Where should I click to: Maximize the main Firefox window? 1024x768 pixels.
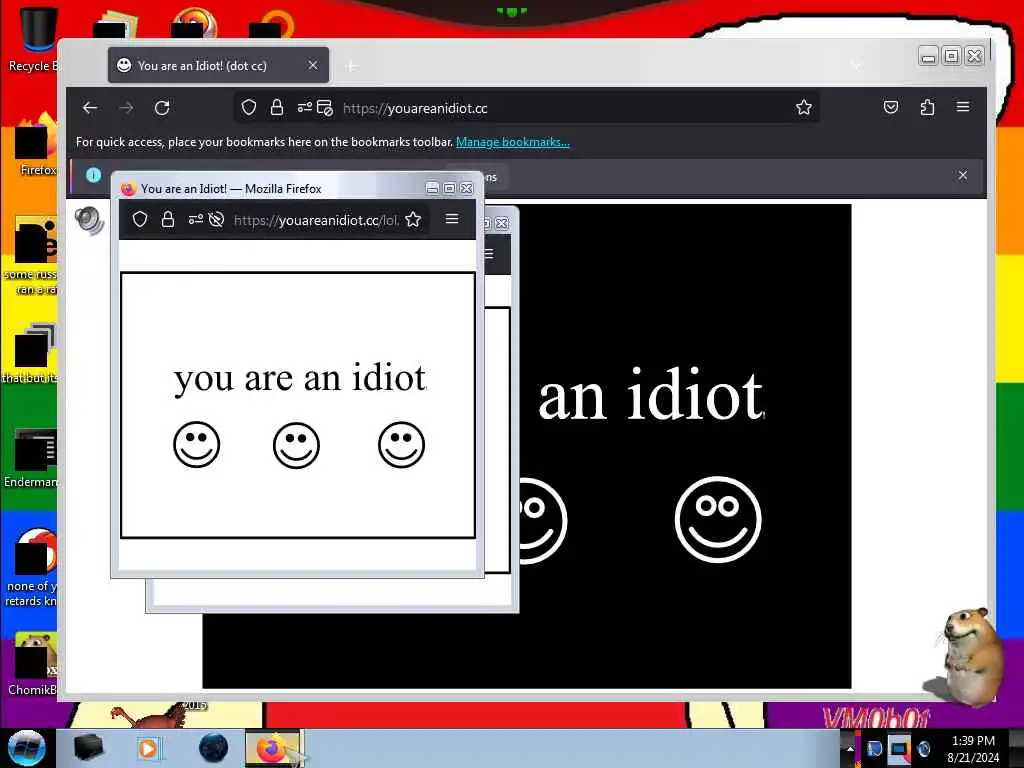point(952,56)
